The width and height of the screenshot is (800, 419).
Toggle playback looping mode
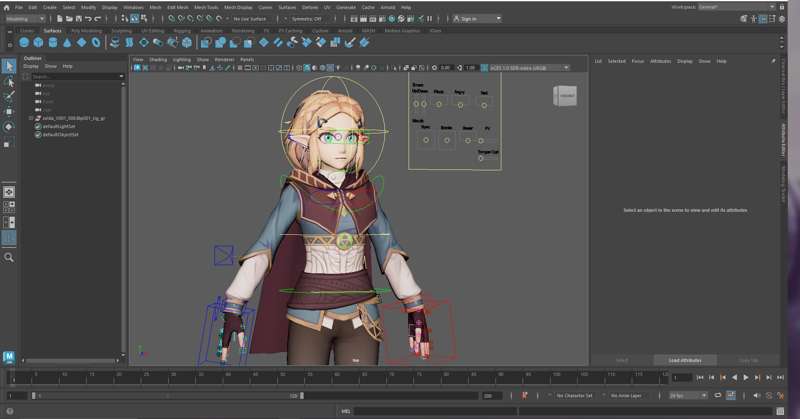point(718,396)
